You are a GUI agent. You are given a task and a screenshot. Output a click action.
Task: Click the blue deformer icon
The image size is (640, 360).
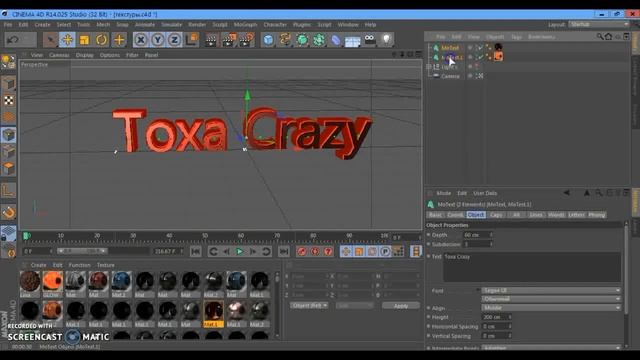pyautogui.click(x=336, y=40)
